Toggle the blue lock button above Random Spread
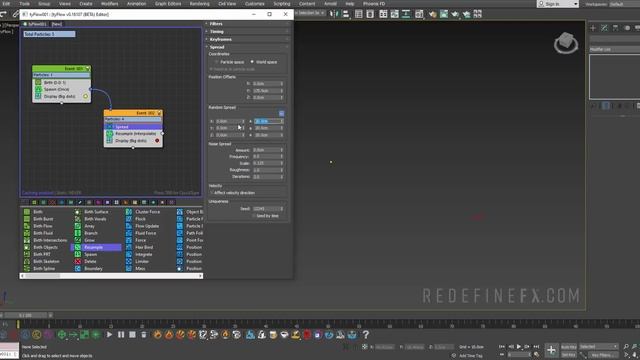 point(281,113)
